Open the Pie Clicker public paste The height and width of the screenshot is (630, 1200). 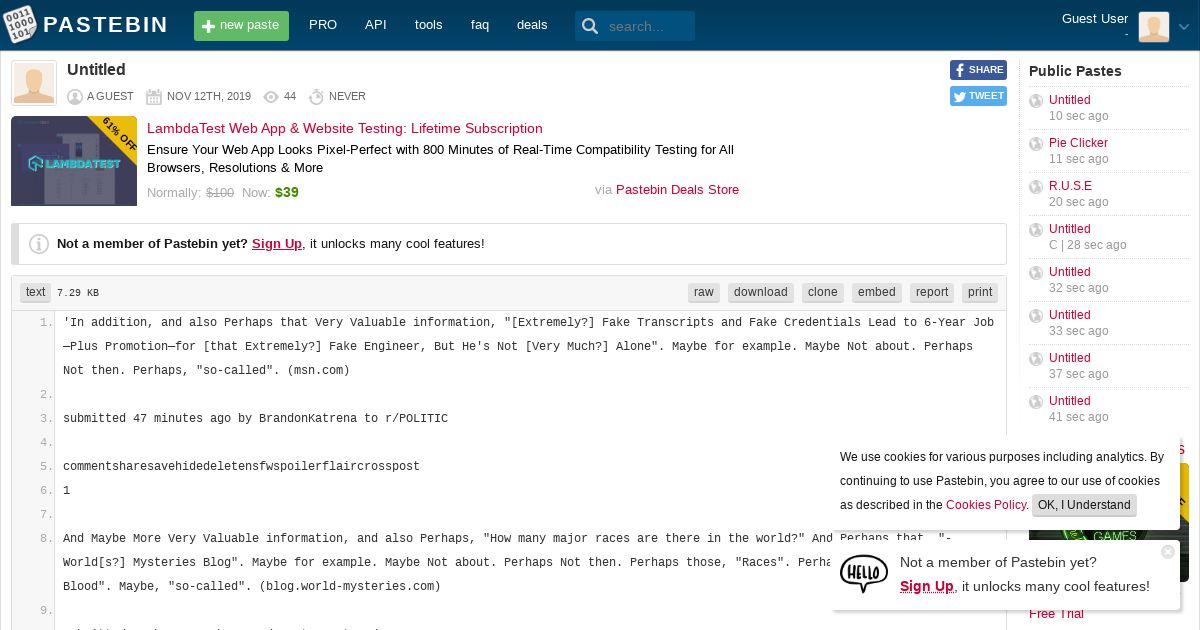[x=1078, y=143]
